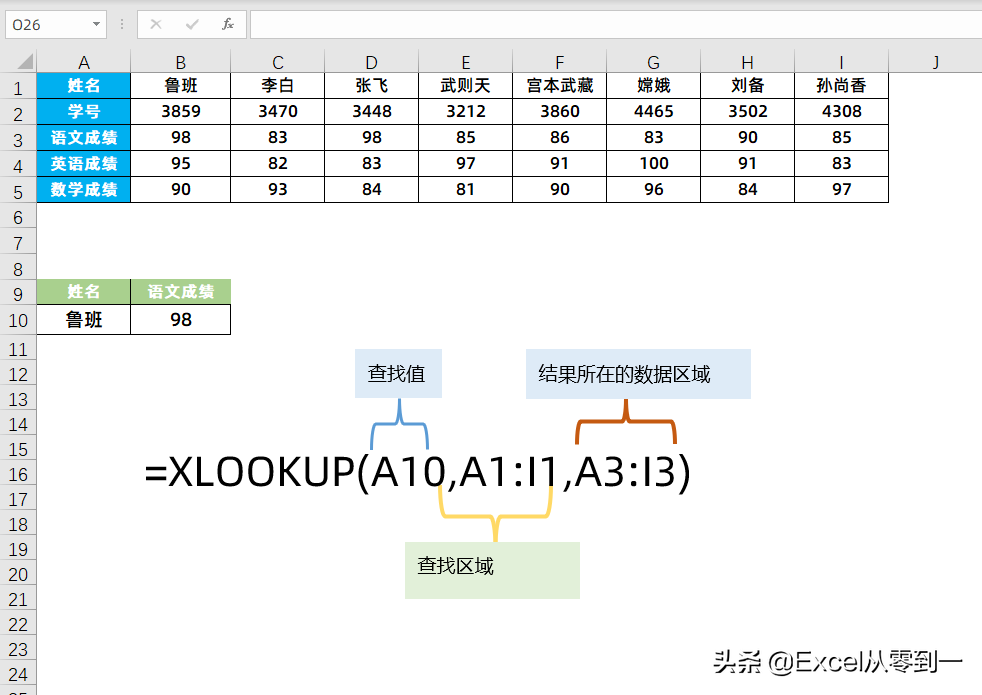Select row 9 header
This screenshot has height=695, width=982.
click(18, 293)
